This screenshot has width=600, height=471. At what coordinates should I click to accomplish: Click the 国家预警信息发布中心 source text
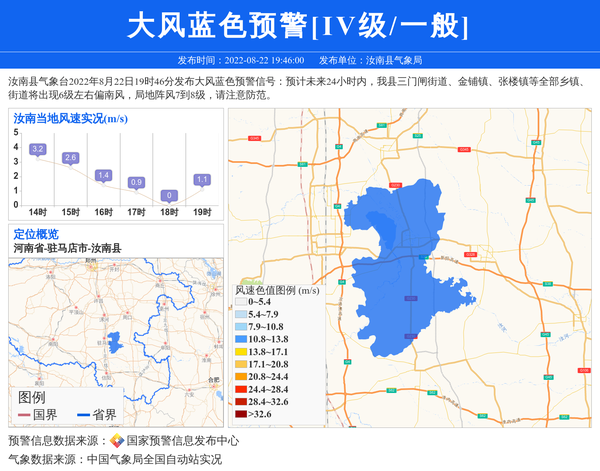(183, 441)
